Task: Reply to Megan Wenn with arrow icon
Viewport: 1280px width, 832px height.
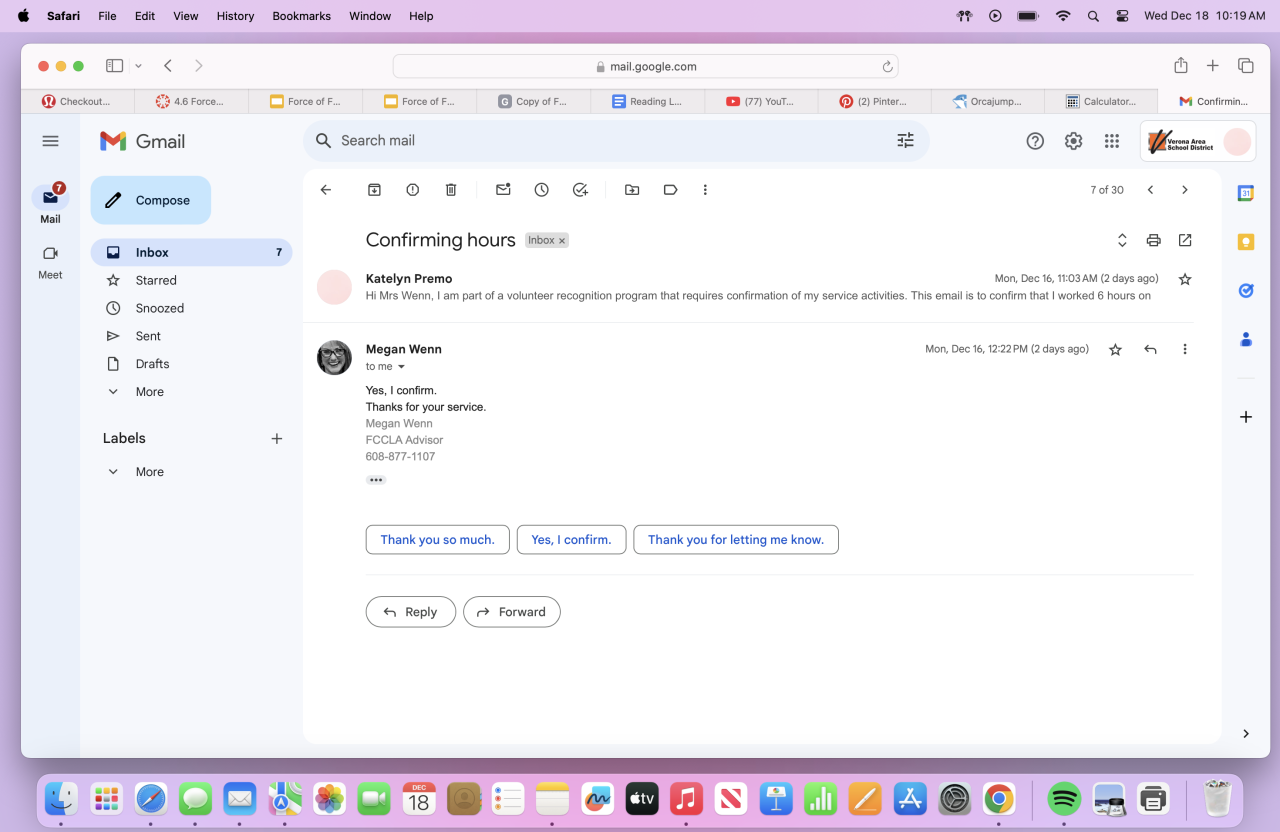Action: pos(1150,349)
